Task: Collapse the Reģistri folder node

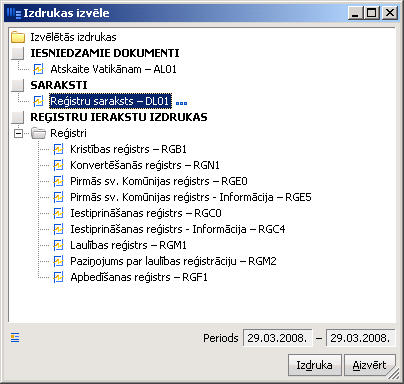Action: click(18, 134)
